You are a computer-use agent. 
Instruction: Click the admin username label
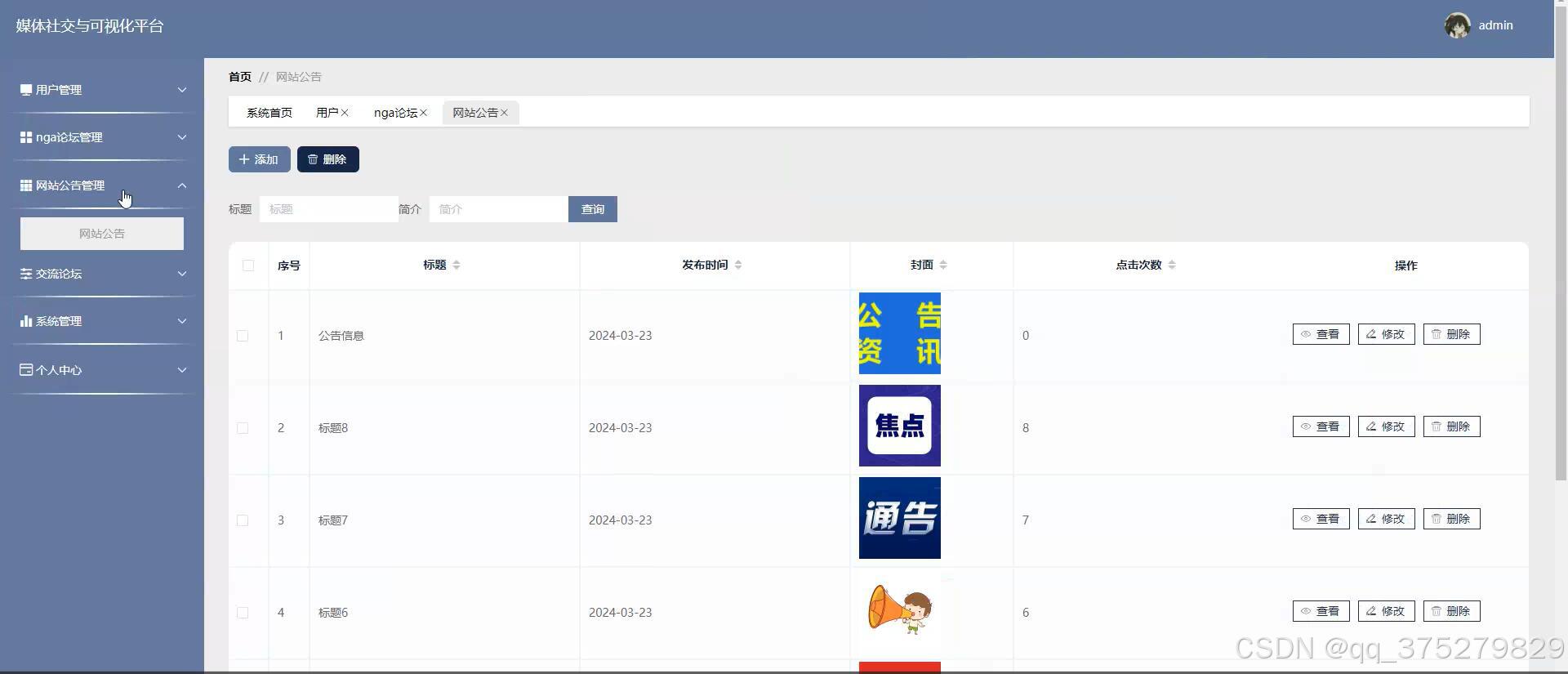[x=1495, y=25]
